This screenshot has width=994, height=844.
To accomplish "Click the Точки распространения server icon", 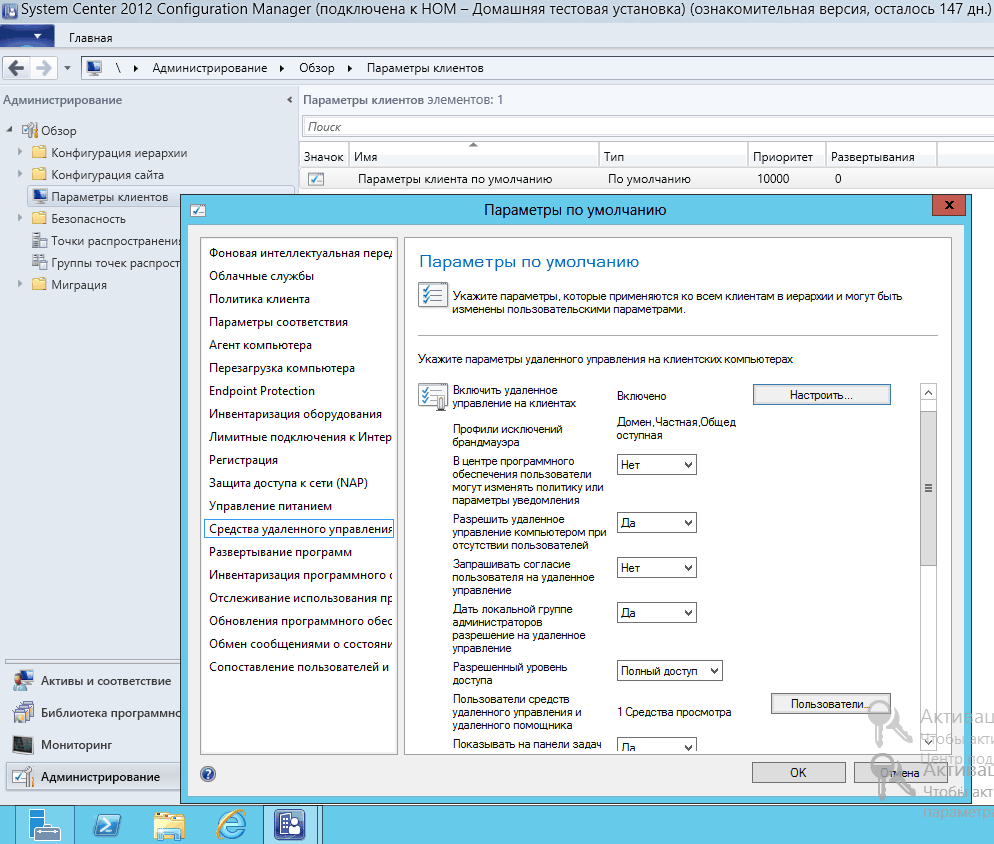I will coord(39,240).
